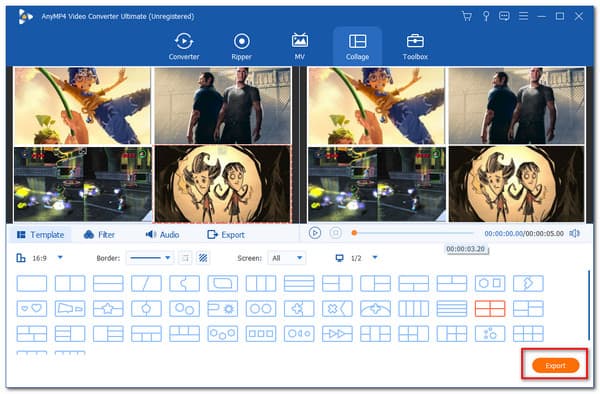Open the shopping cart purchase icon
Image resolution: width=600 pixels, height=394 pixels.
click(466, 16)
